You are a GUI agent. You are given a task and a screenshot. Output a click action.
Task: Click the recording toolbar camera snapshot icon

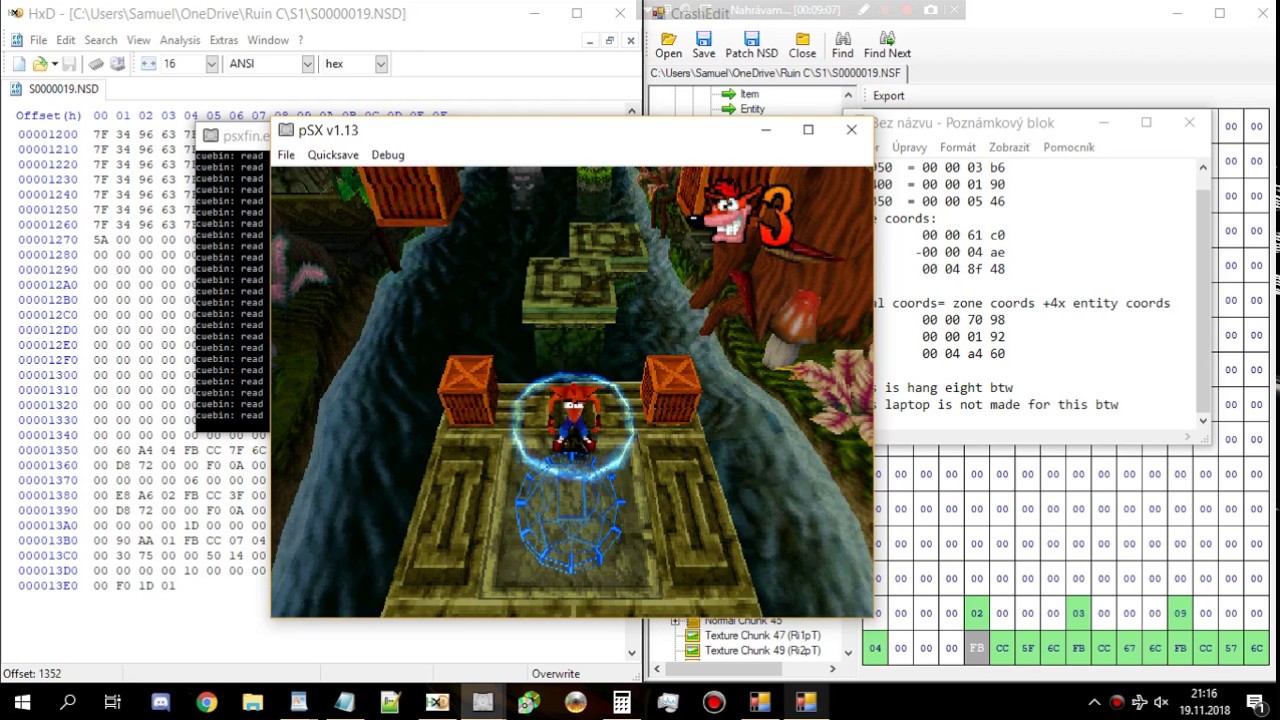(931, 10)
